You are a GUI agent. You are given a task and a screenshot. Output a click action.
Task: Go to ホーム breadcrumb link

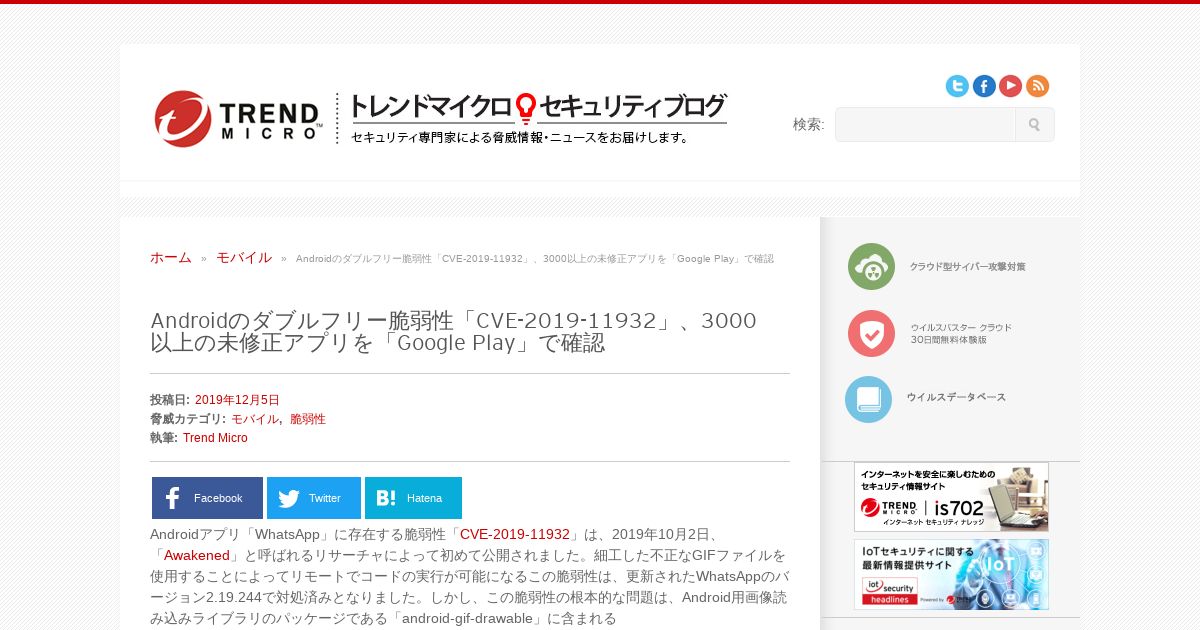coord(171,257)
